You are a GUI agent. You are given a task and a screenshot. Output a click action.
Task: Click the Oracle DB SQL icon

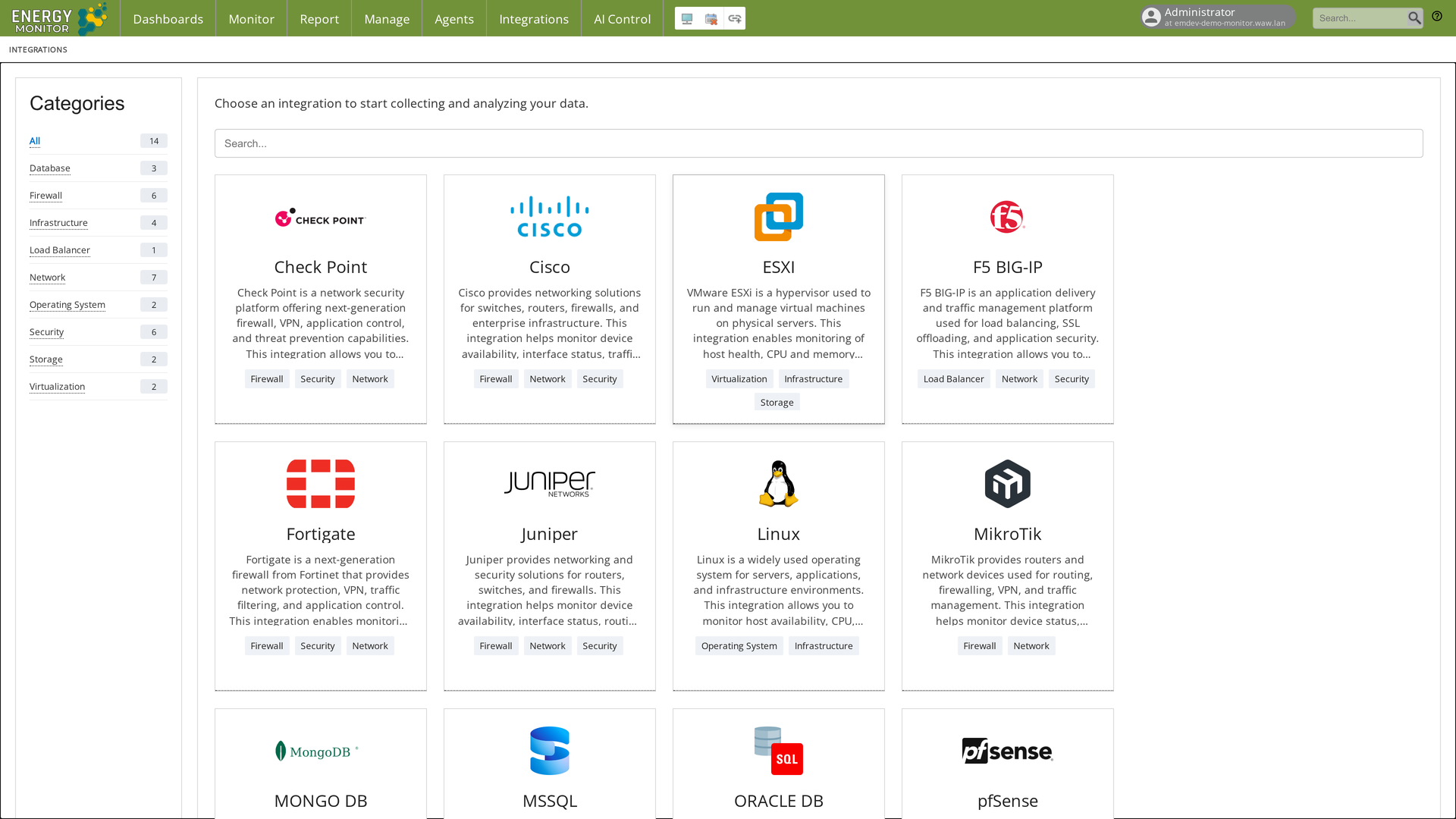pyautogui.click(x=779, y=751)
